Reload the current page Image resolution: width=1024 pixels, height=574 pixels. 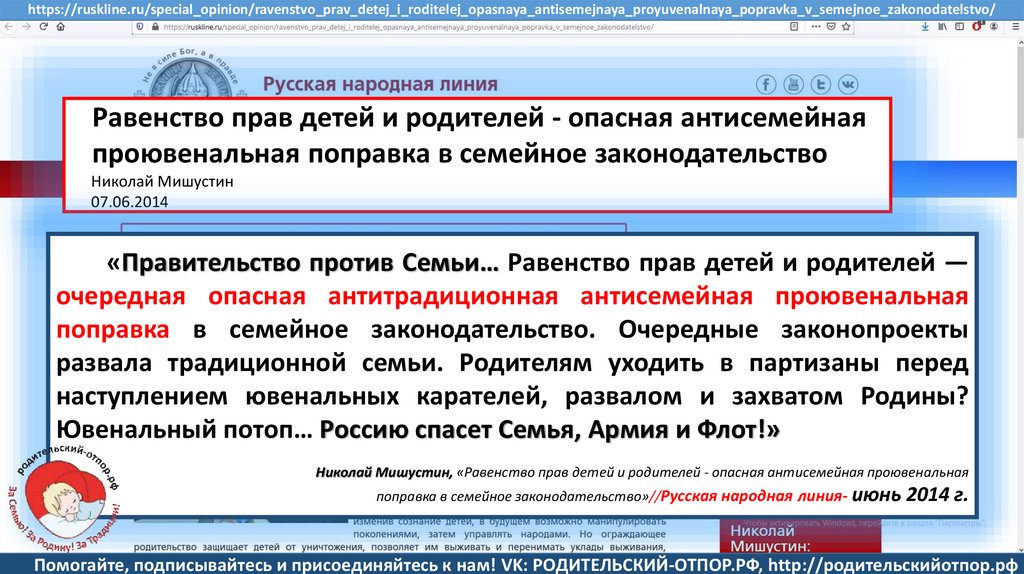pos(44,27)
